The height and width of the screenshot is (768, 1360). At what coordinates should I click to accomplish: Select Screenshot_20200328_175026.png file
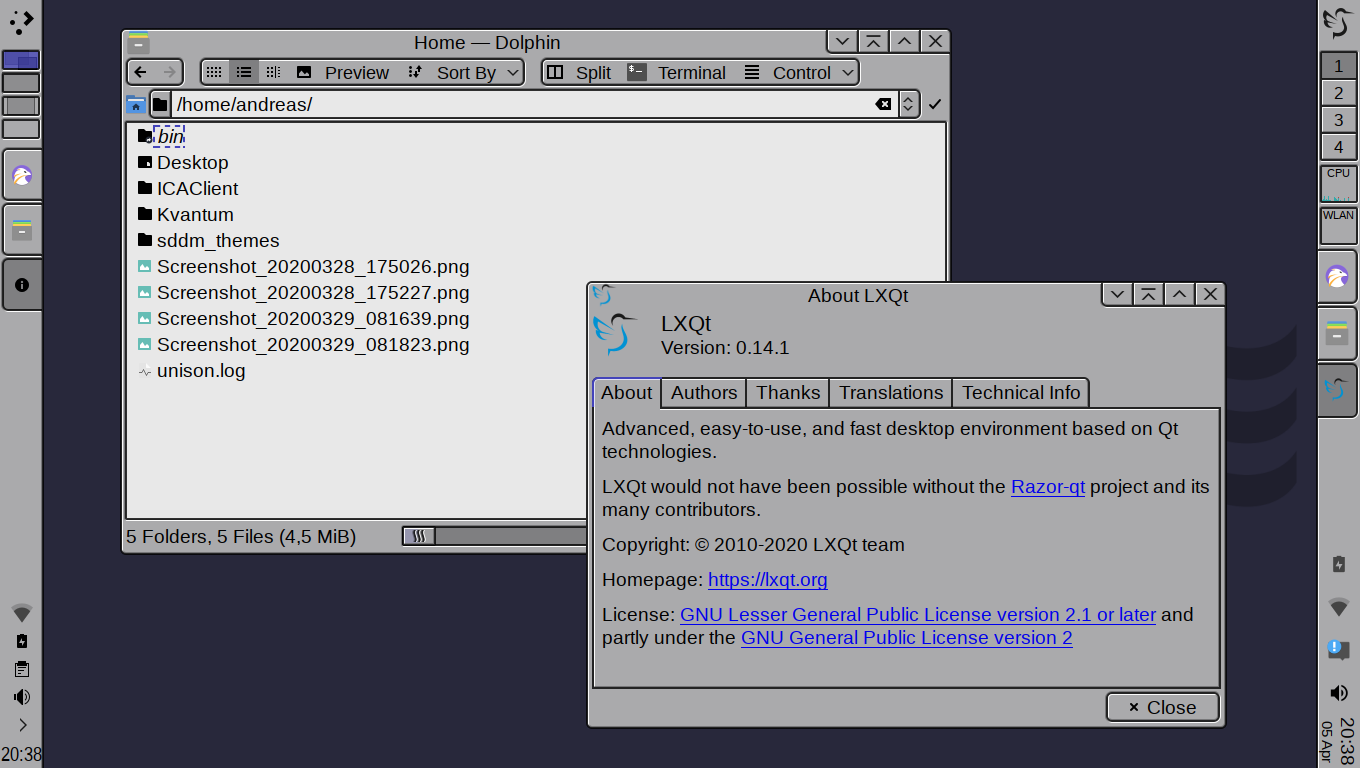coord(303,266)
